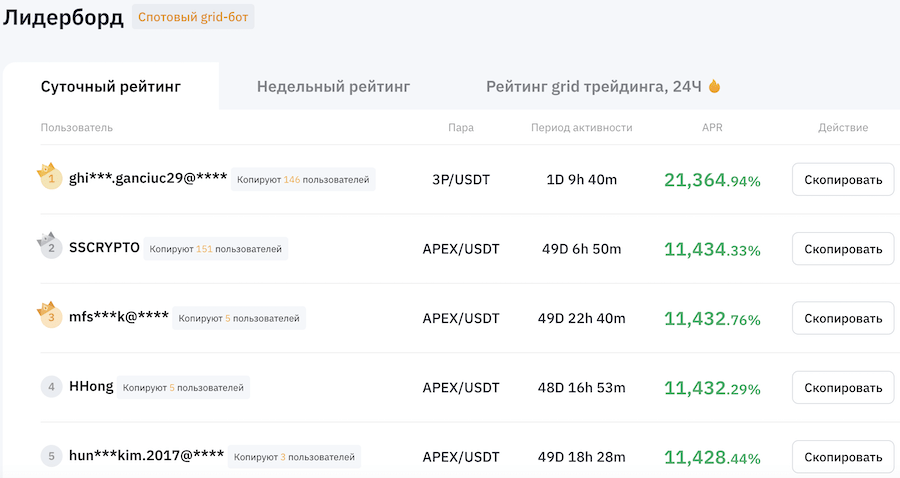900x478 pixels.
Task: Click the 48D 16h 53m activity period
Action: coord(581,388)
